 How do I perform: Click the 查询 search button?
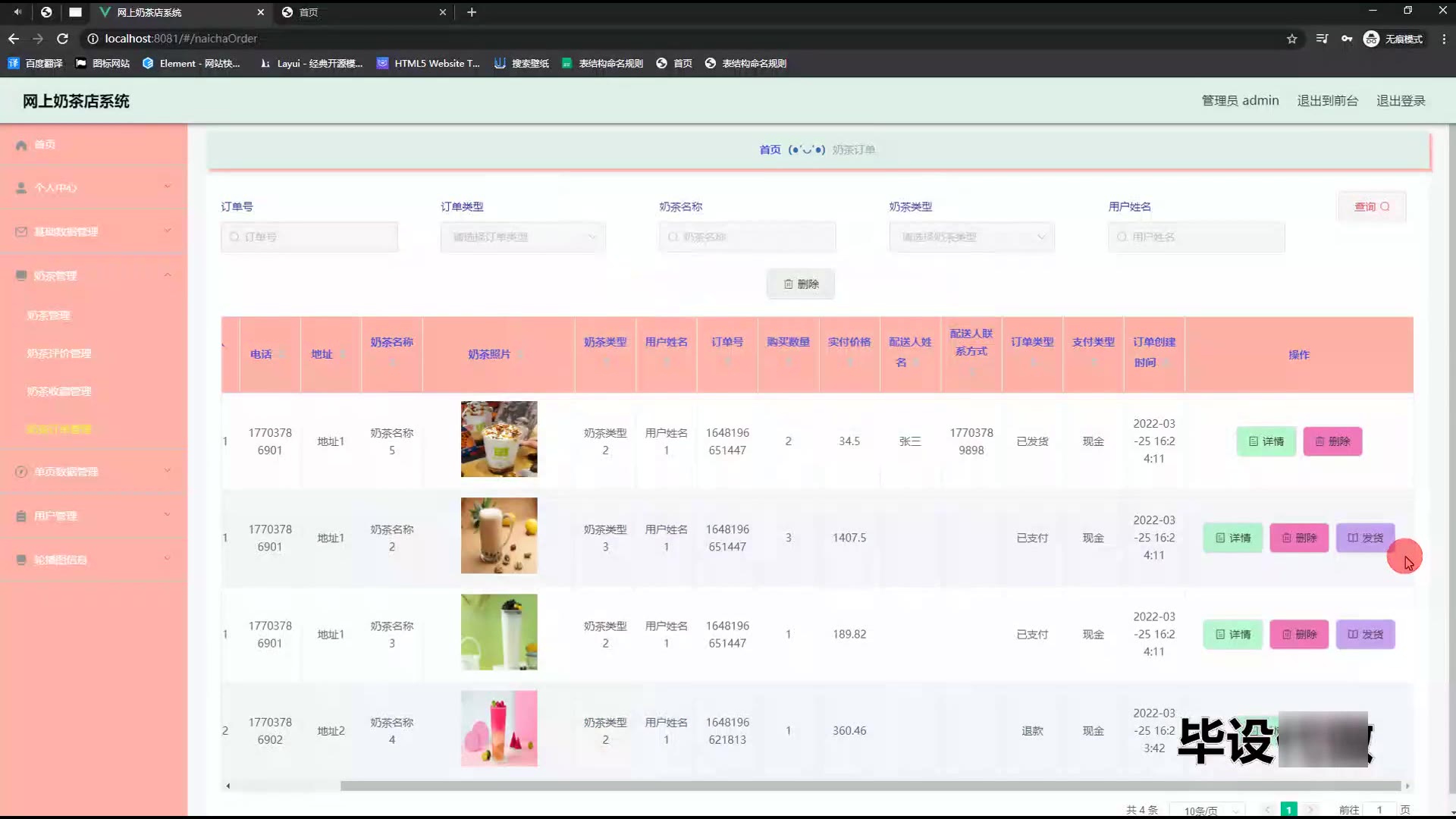point(1372,206)
